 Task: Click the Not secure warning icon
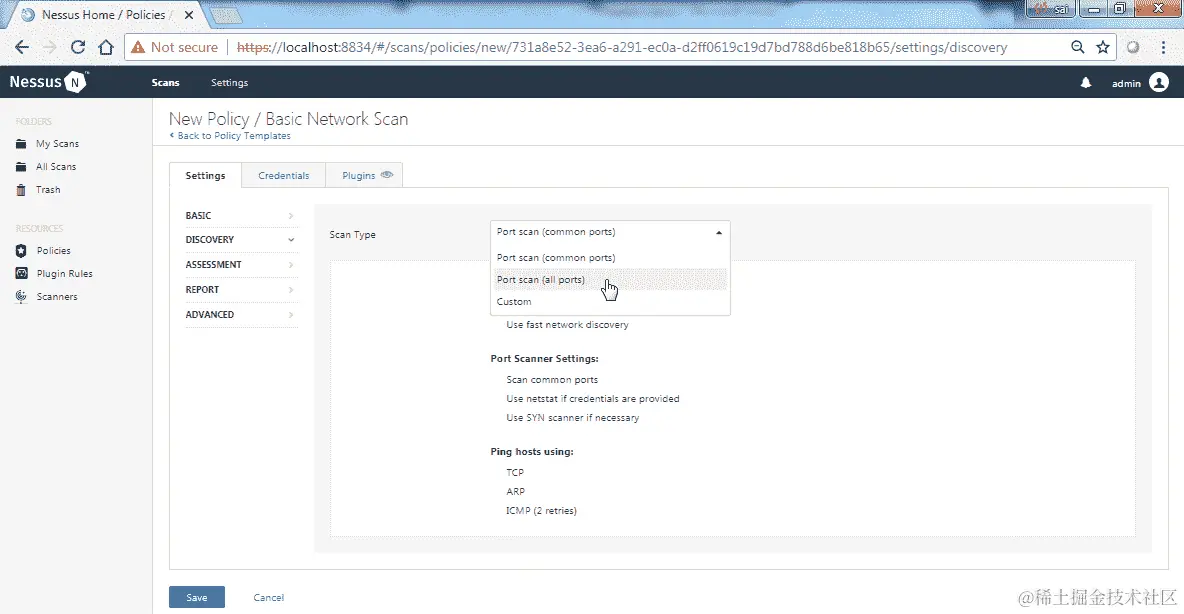click(x=137, y=47)
